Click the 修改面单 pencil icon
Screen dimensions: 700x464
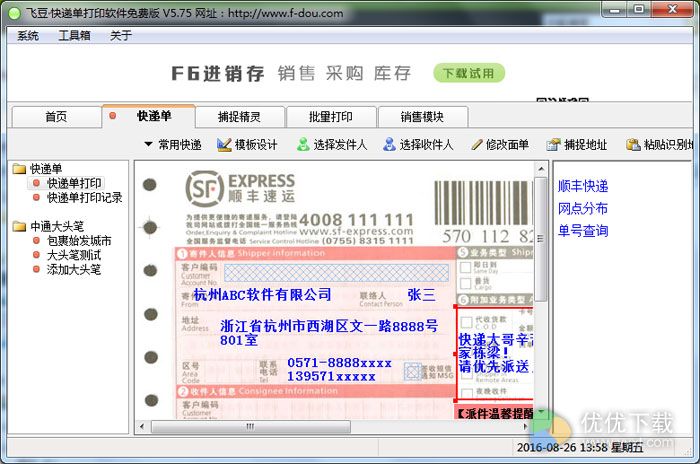[477, 145]
